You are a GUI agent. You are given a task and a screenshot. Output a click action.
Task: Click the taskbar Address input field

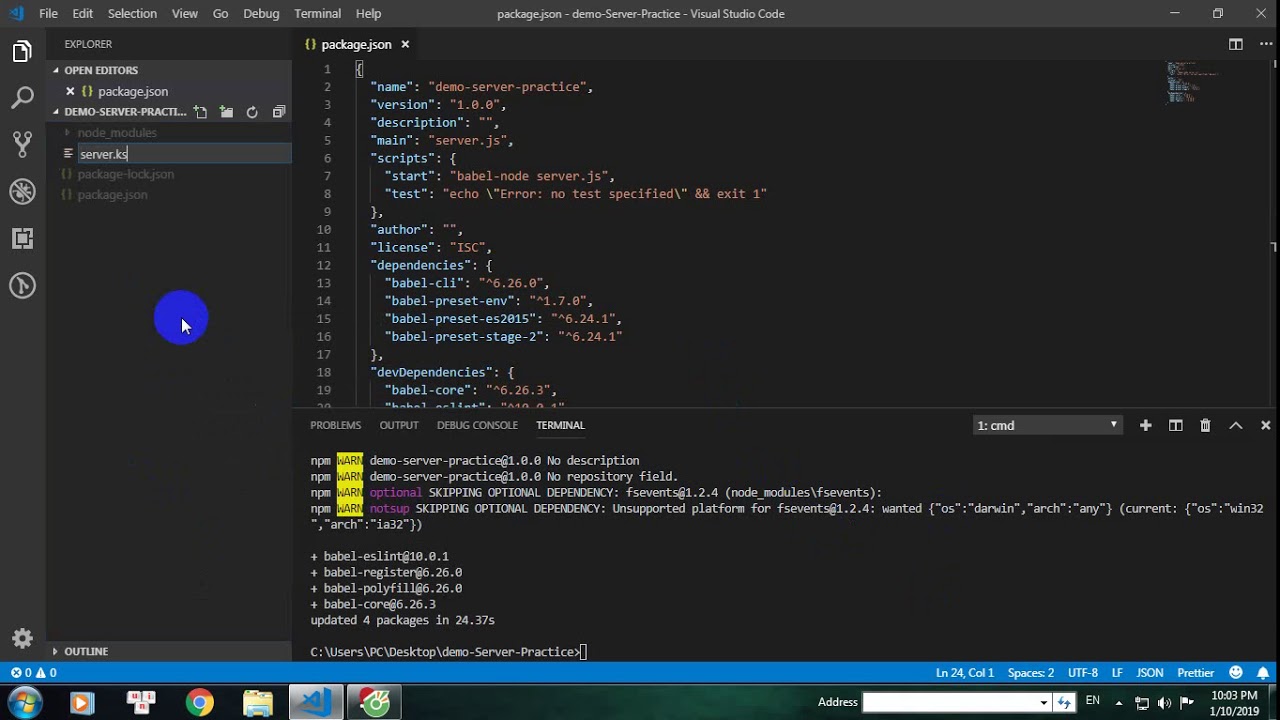(950, 702)
